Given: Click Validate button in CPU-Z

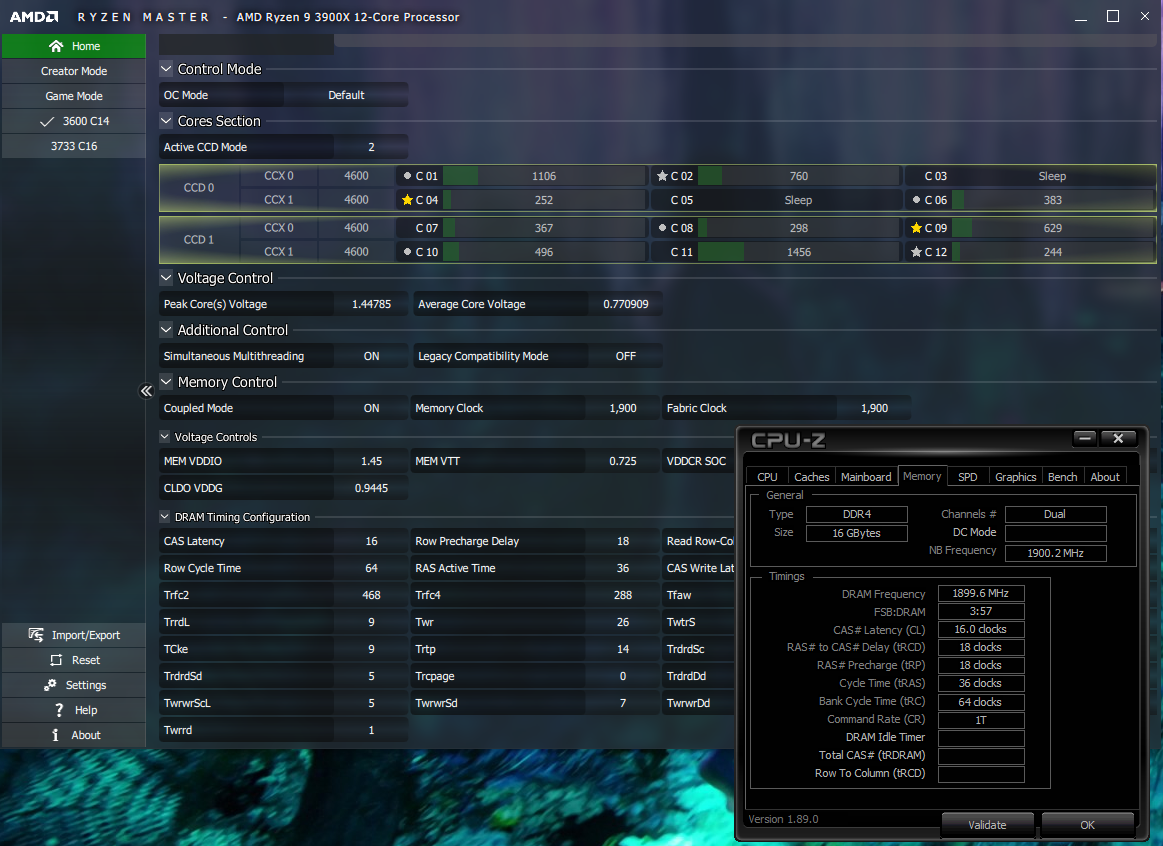Looking at the screenshot, I should pyautogui.click(x=987, y=824).
